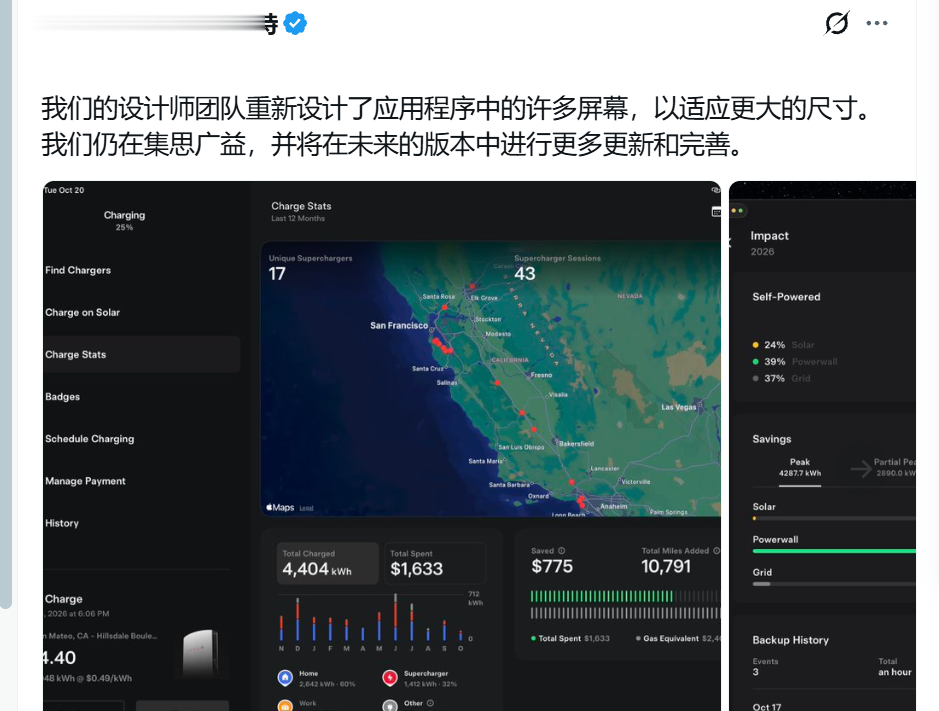The height and width of the screenshot is (711, 939).
Task: Click the Backup History heading
Action: pyautogui.click(x=790, y=640)
